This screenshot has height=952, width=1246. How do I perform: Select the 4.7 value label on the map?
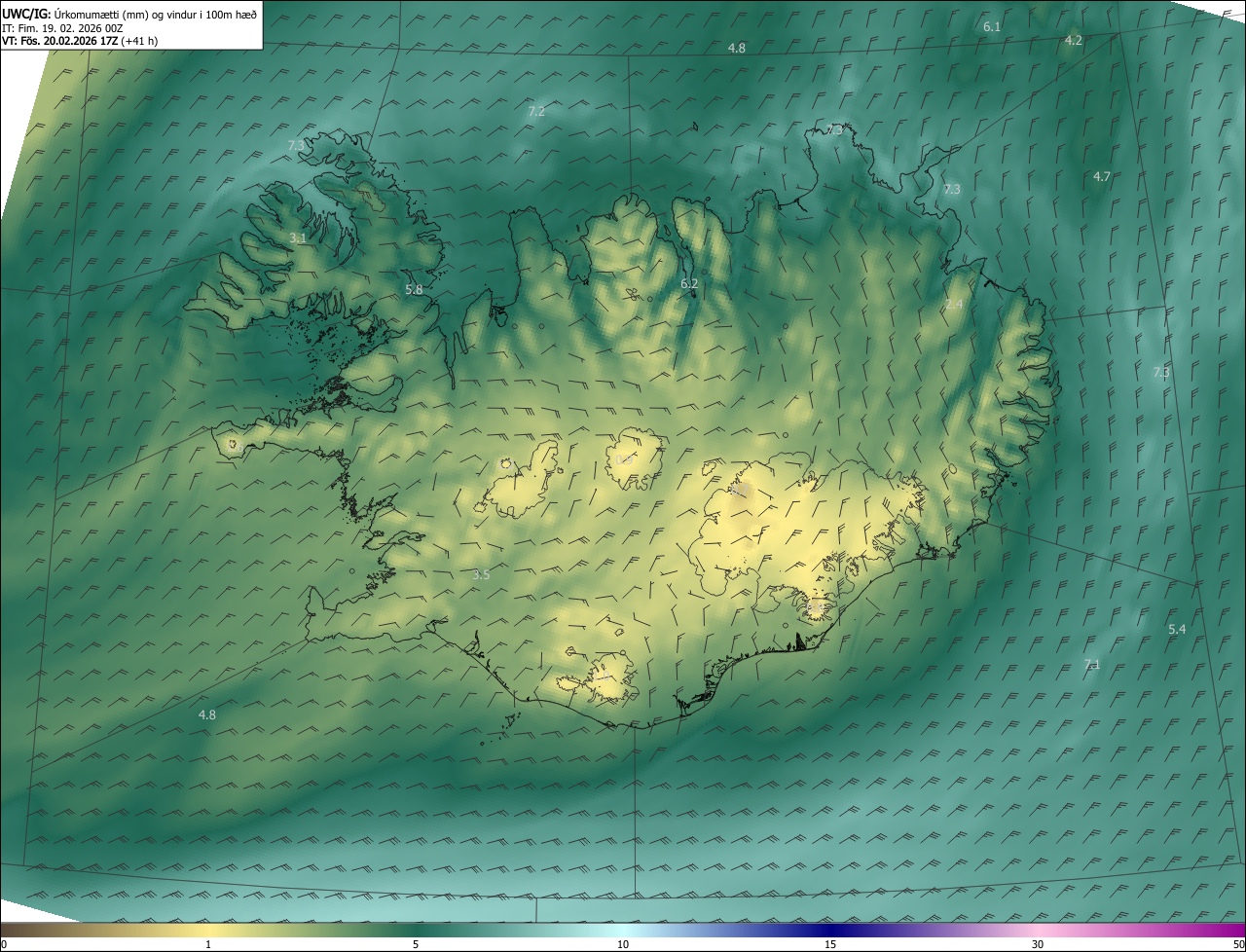1102,176
